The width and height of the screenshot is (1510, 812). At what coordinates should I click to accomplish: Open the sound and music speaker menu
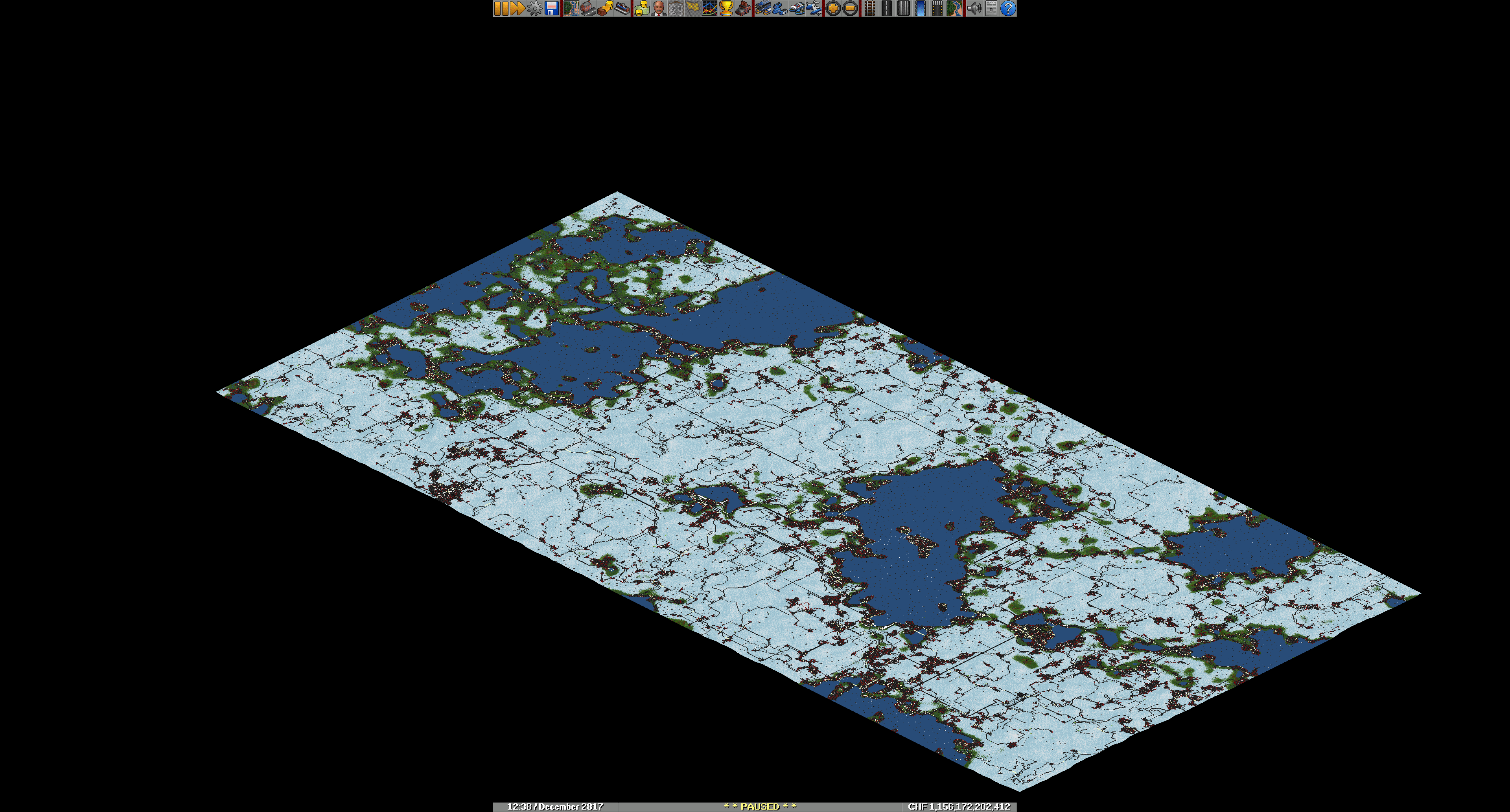(974, 8)
